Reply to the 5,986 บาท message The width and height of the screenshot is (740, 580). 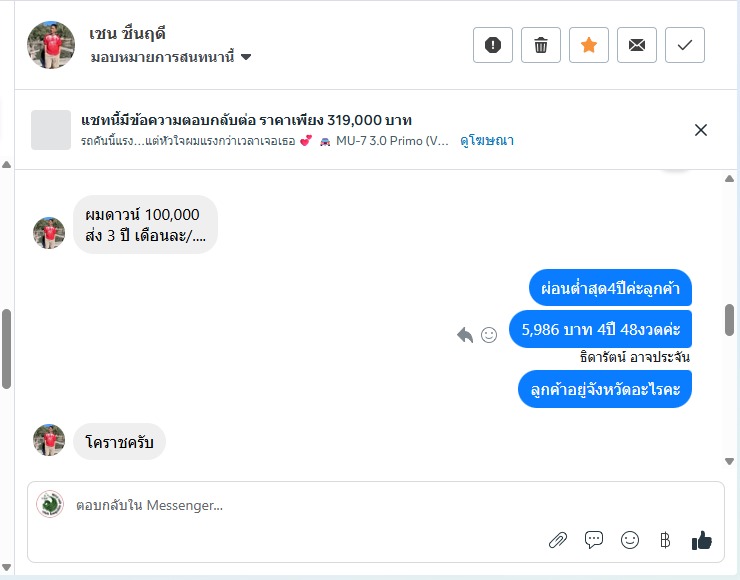coord(465,335)
